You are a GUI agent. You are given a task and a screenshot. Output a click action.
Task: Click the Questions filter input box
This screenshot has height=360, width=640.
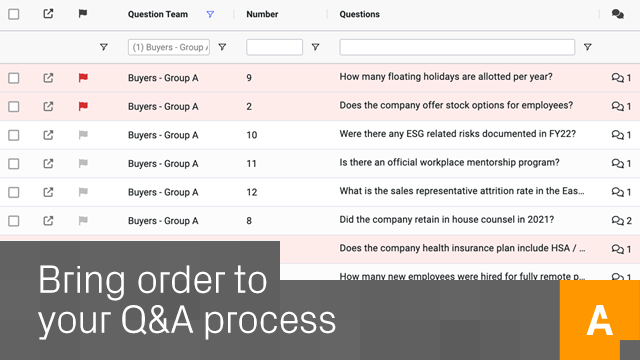click(457, 47)
